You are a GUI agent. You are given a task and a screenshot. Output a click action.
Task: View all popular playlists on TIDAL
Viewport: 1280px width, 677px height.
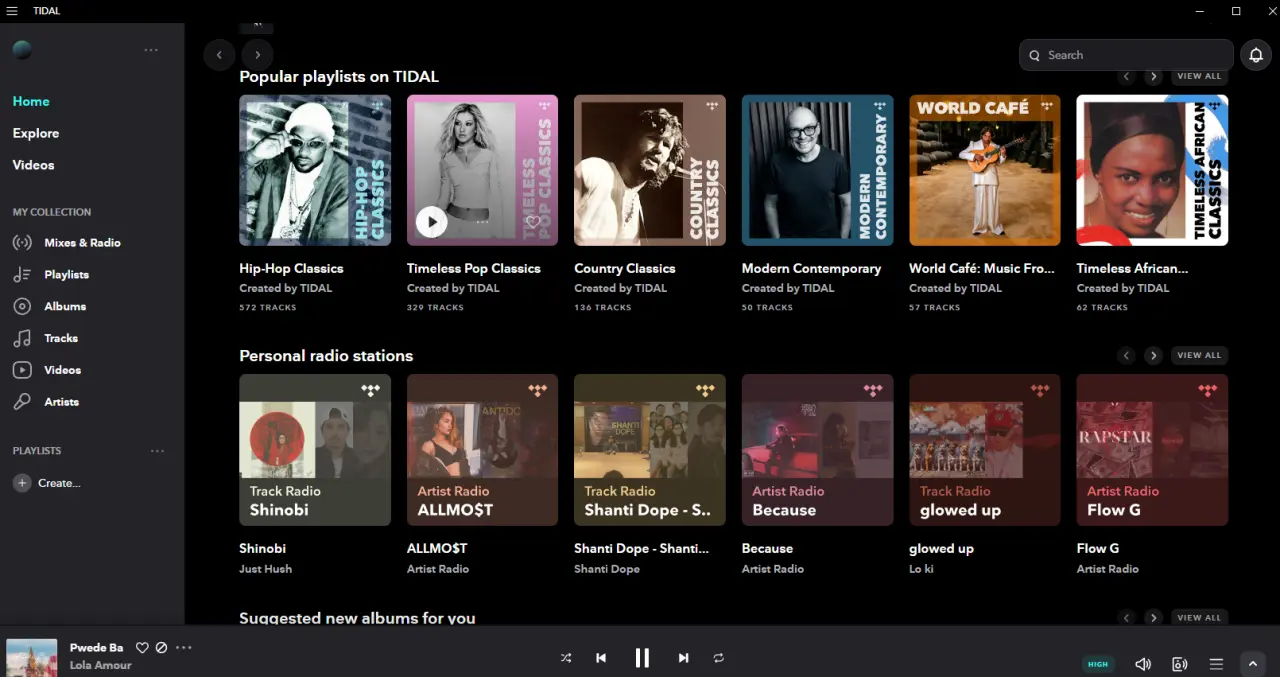pyautogui.click(x=1199, y=76)
